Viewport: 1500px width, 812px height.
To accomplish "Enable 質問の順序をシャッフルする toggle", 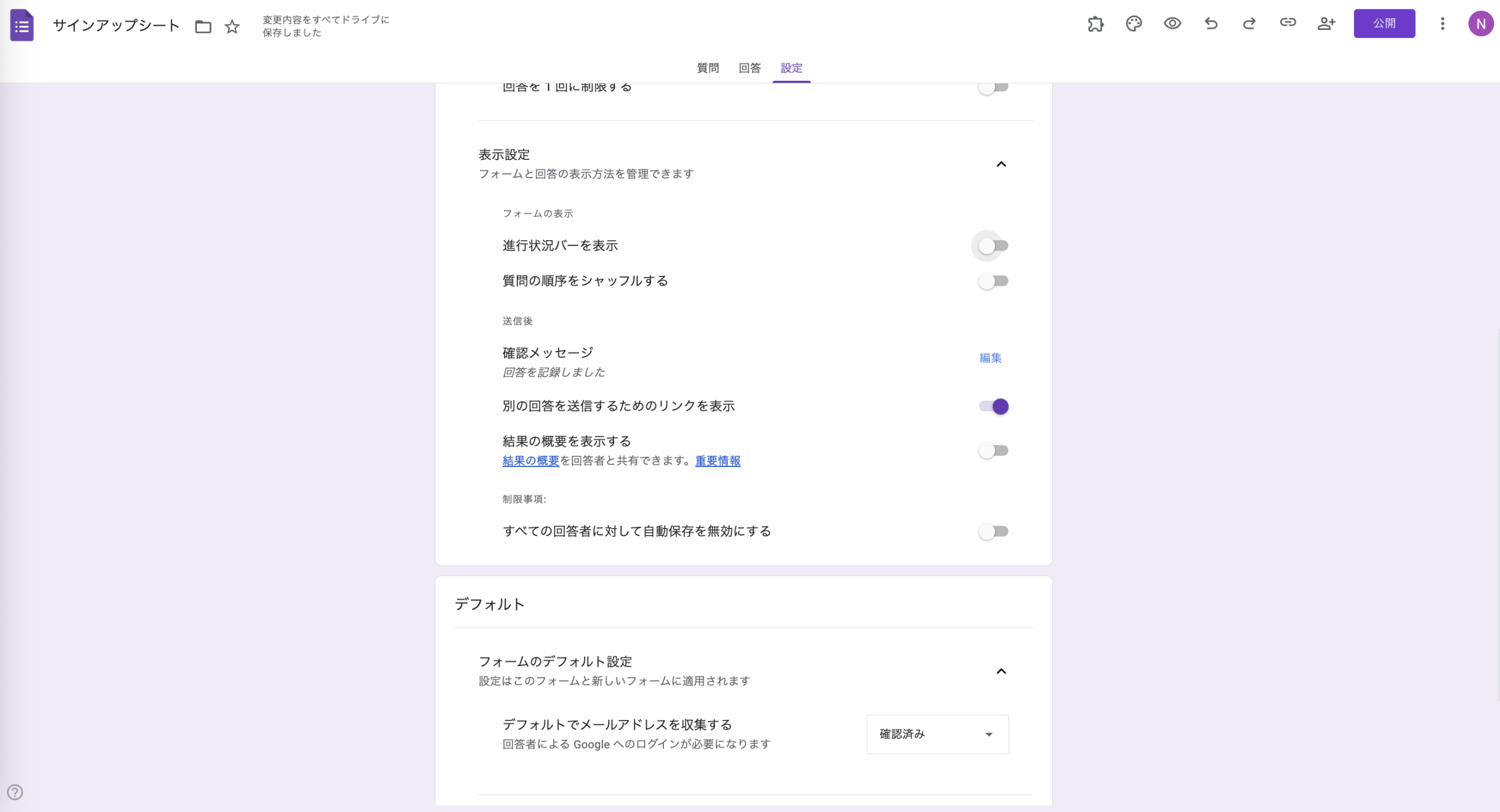I will click(993, 281).
